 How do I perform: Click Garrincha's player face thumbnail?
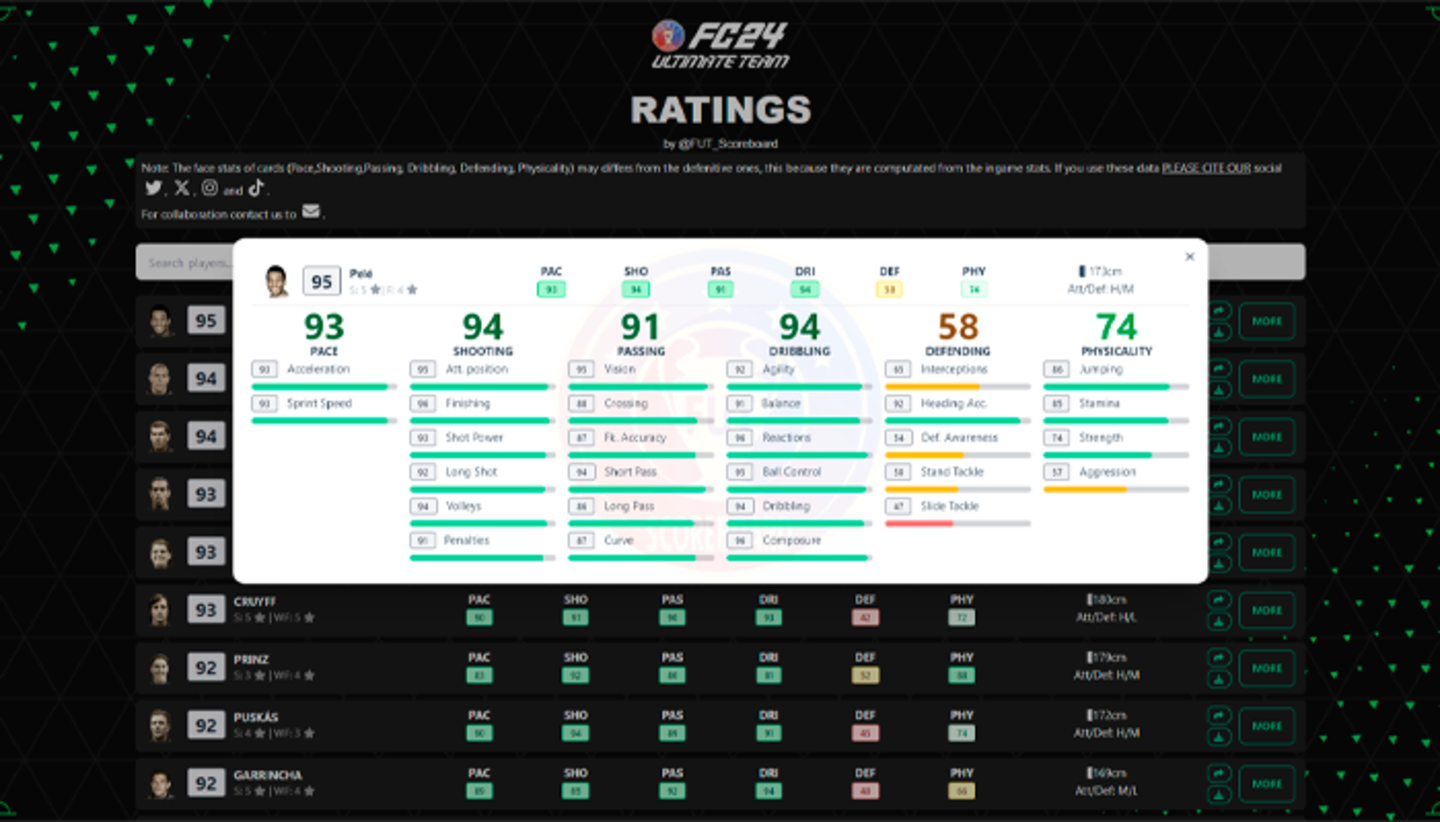coord(160,784)
